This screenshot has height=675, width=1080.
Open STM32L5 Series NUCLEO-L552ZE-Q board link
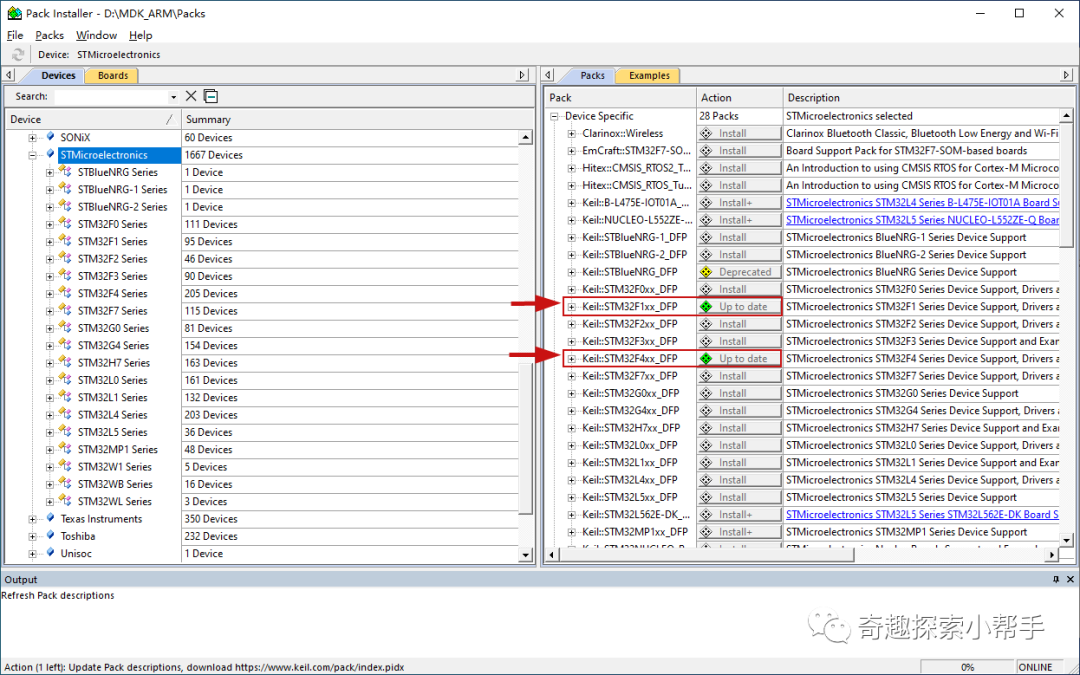[x=922, y=220]
